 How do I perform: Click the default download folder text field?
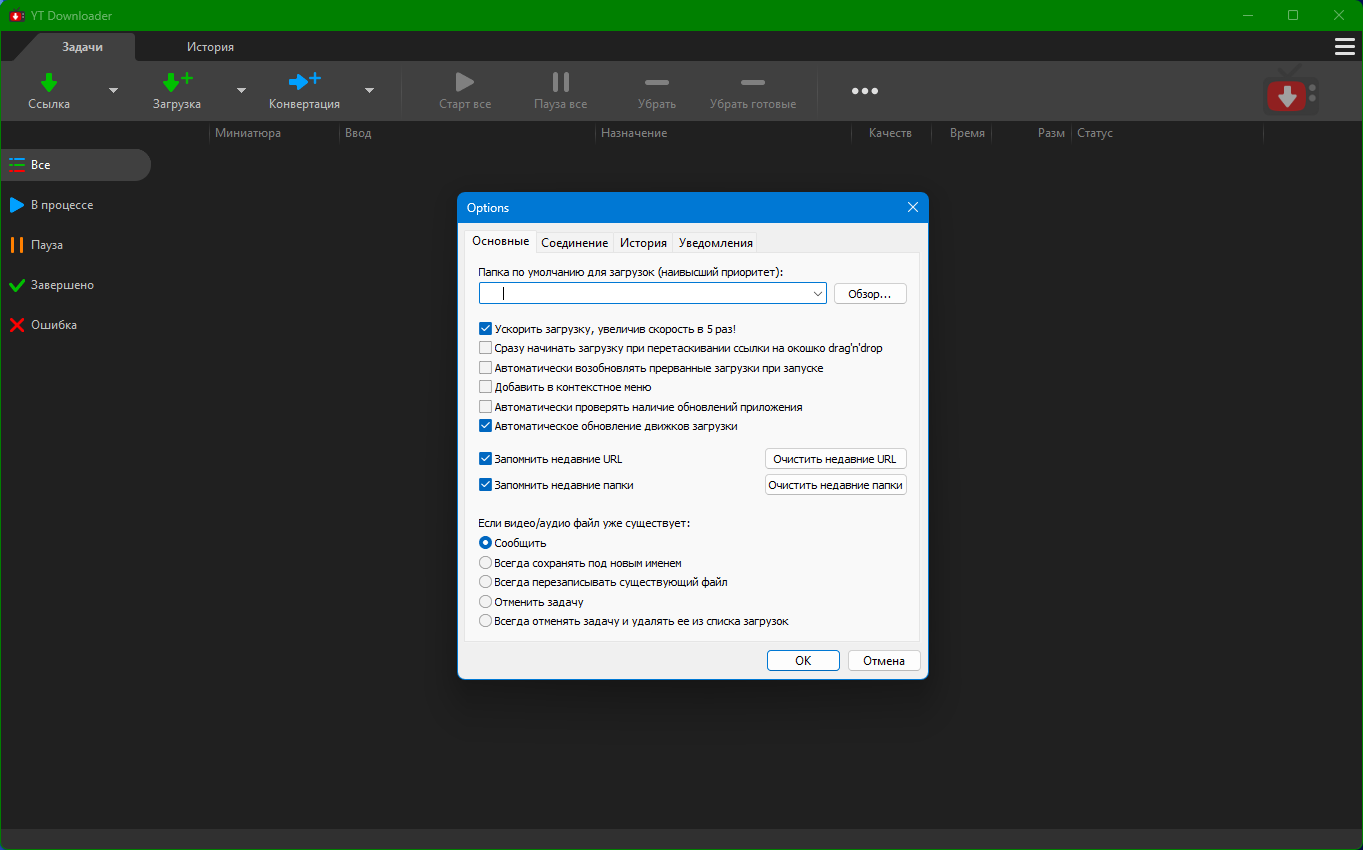click(x=645, y=294)
